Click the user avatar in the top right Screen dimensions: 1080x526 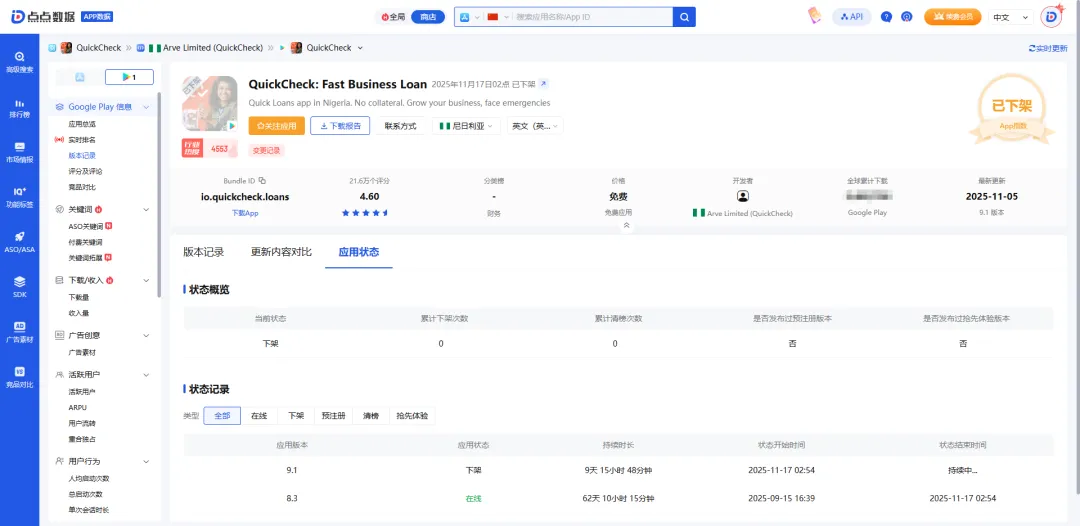(1051, 17)
